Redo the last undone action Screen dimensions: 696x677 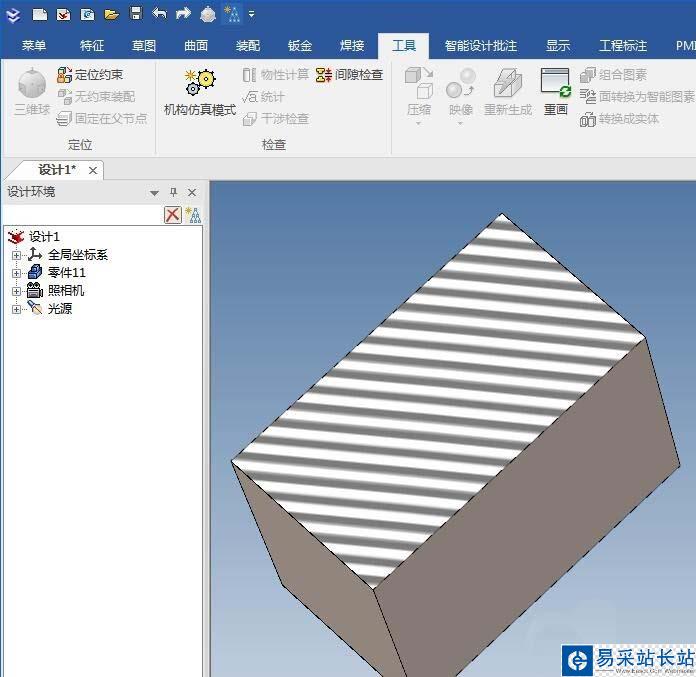(183, 14)
